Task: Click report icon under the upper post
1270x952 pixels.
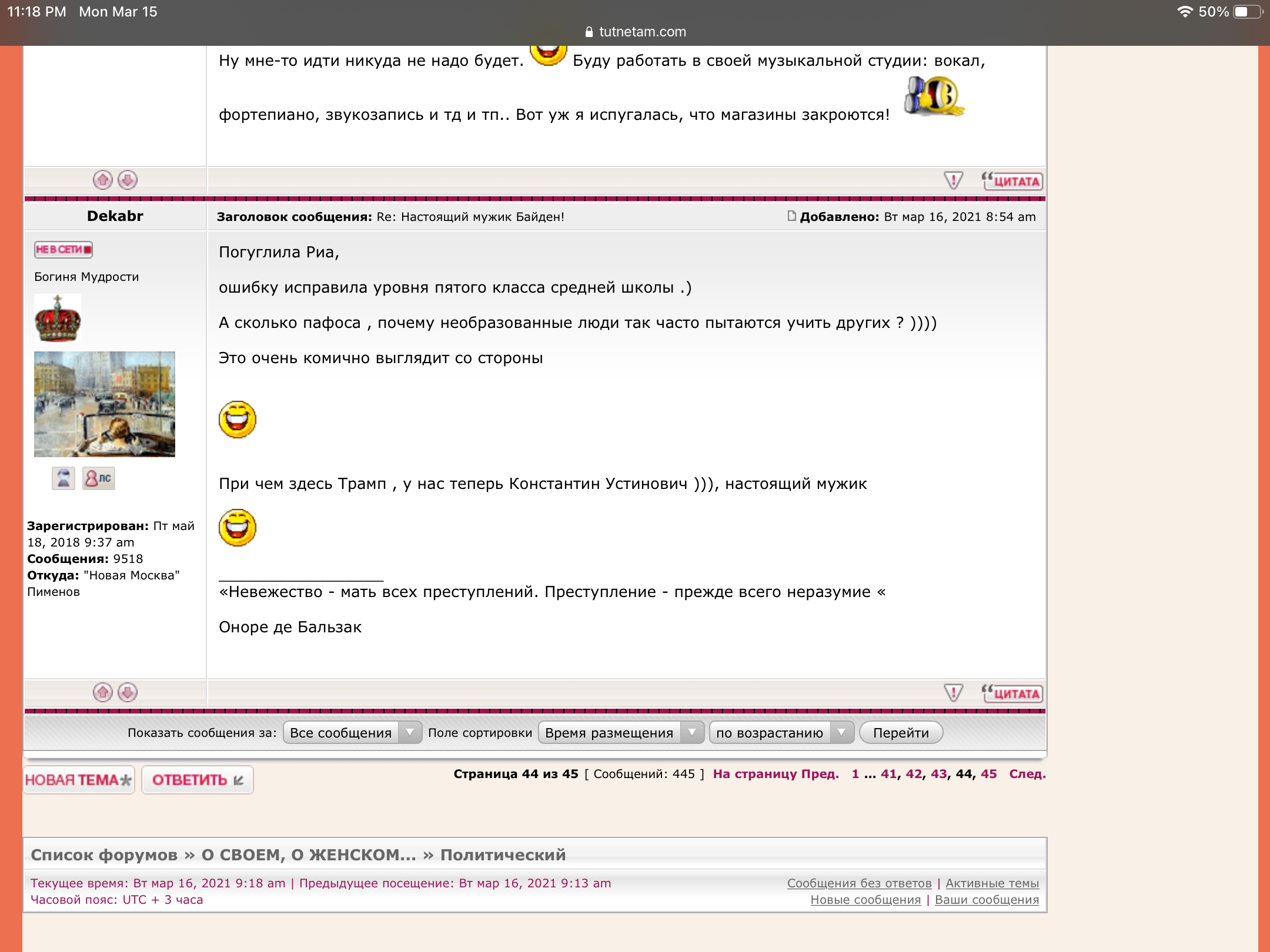Action: 953,180
